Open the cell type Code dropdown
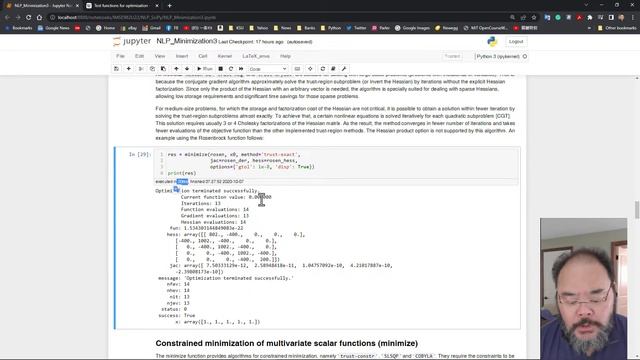This screenshot has height=360, width=640. (268, 69)
